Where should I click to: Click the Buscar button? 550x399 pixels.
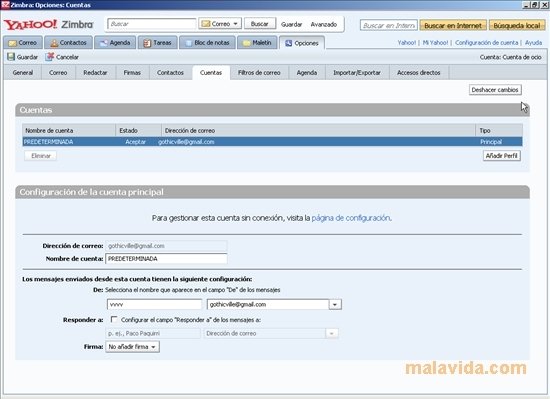point(260,24)
